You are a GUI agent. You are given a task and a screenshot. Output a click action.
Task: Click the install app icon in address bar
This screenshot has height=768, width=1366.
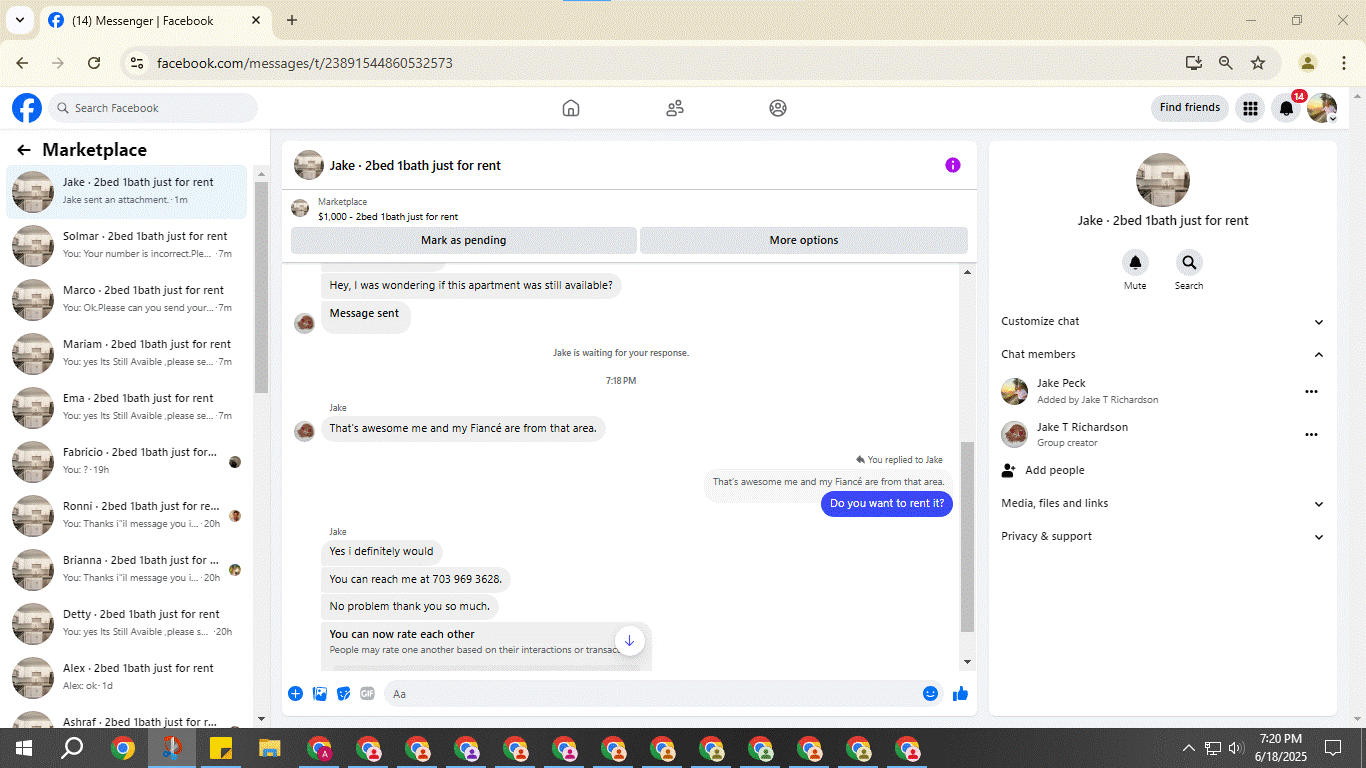[1194, 63]
